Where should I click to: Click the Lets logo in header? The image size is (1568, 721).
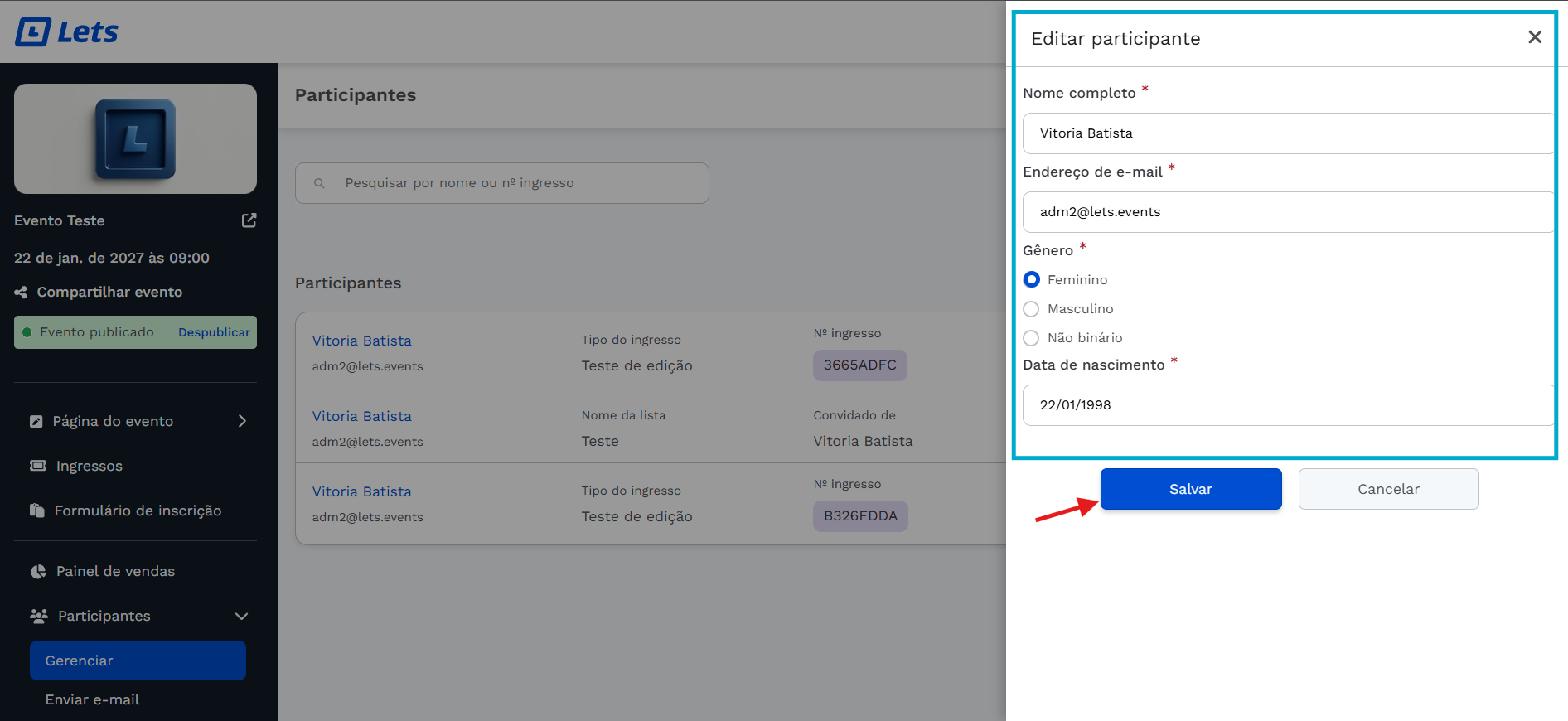click(x=67, y=32)
